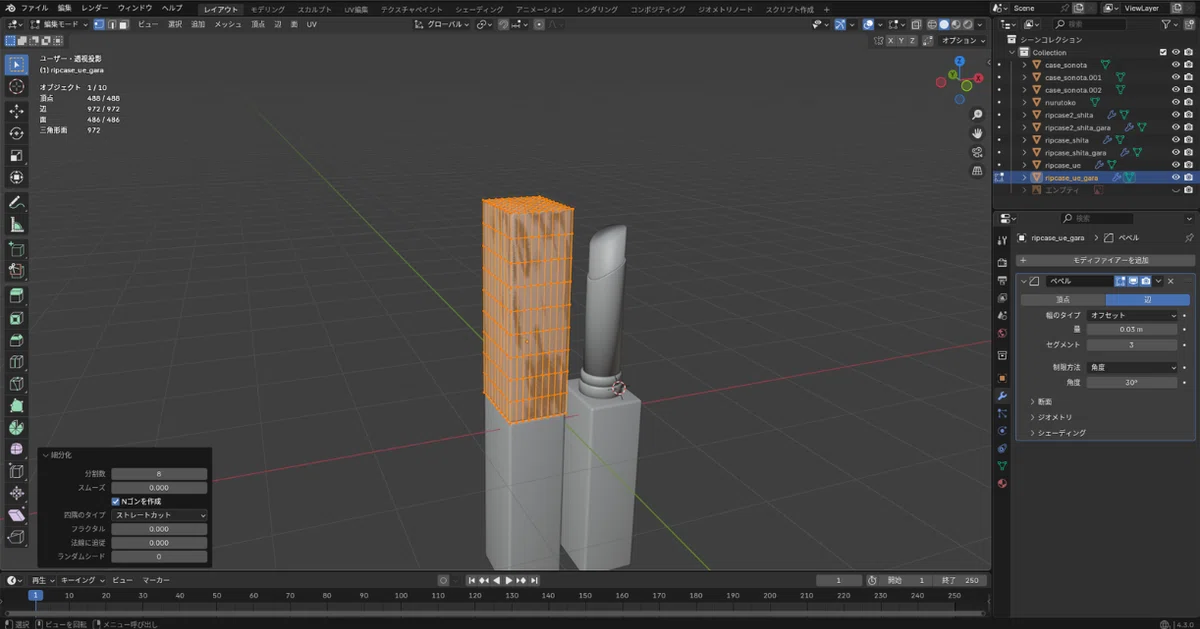Expand the ジオメトリ subpanel
This screenshot has height=629, width=1200.
point(1050,417)
